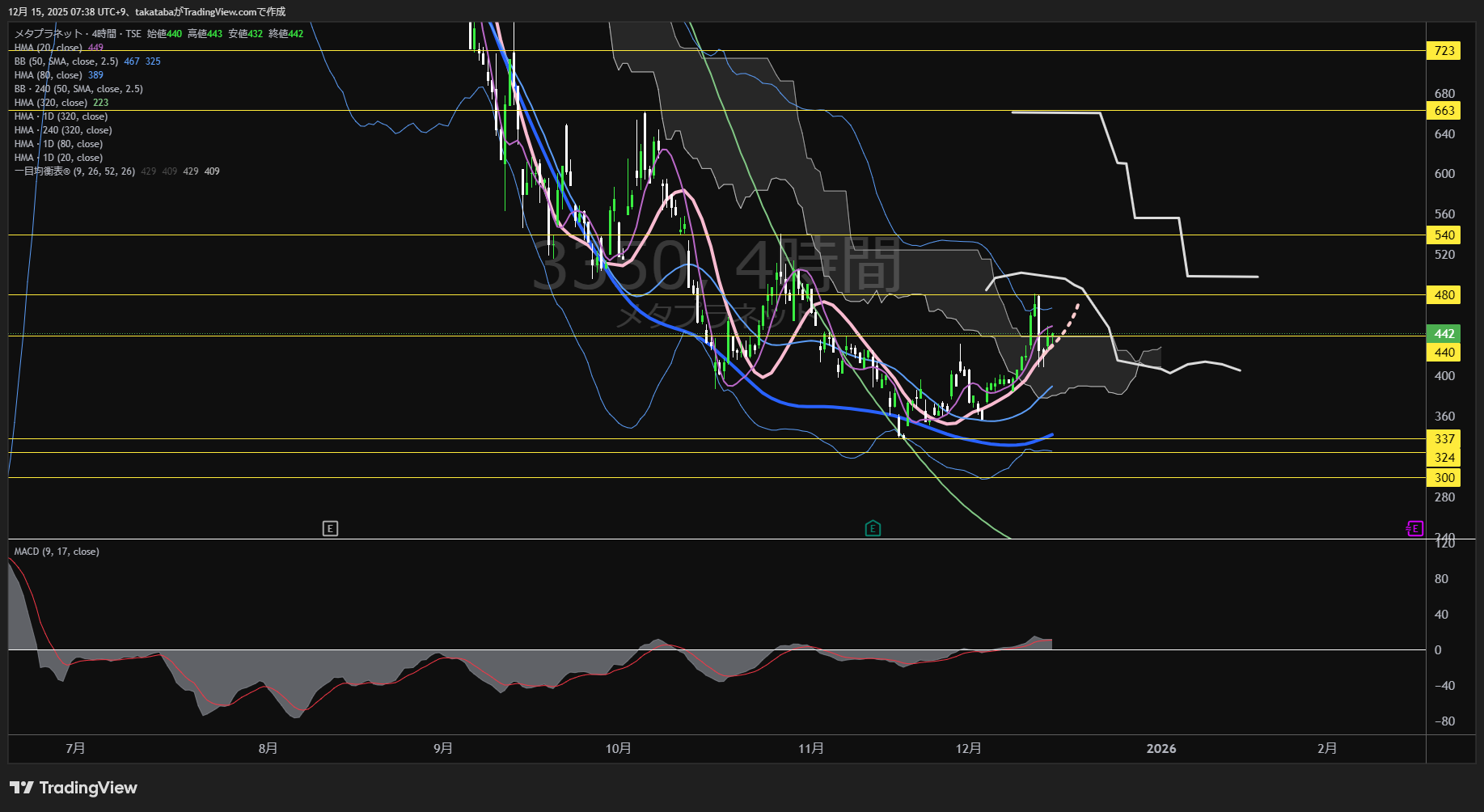Screen dimensions: 1484x812
Task: Click the メタプラネット symbol title in the legend
Action: pyautogui.click(x=49, y=34)
